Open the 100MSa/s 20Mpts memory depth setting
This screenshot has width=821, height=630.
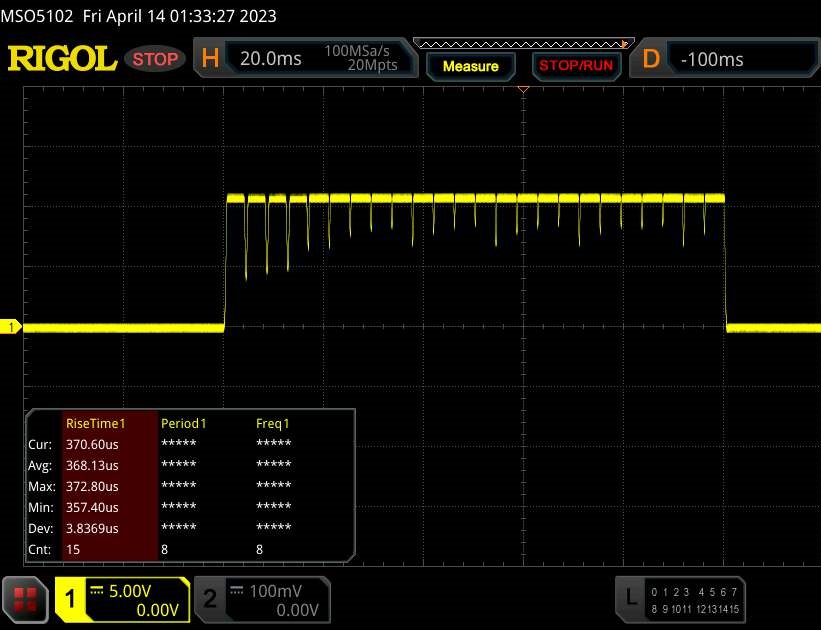tap(361, 58)
